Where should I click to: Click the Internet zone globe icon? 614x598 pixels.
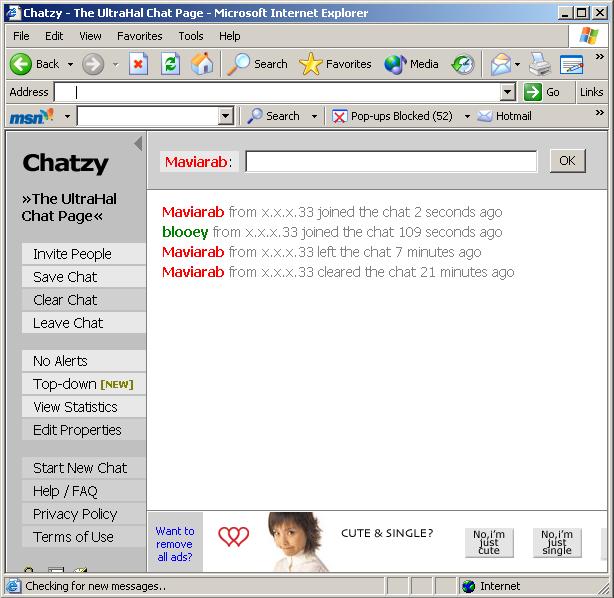468,586
